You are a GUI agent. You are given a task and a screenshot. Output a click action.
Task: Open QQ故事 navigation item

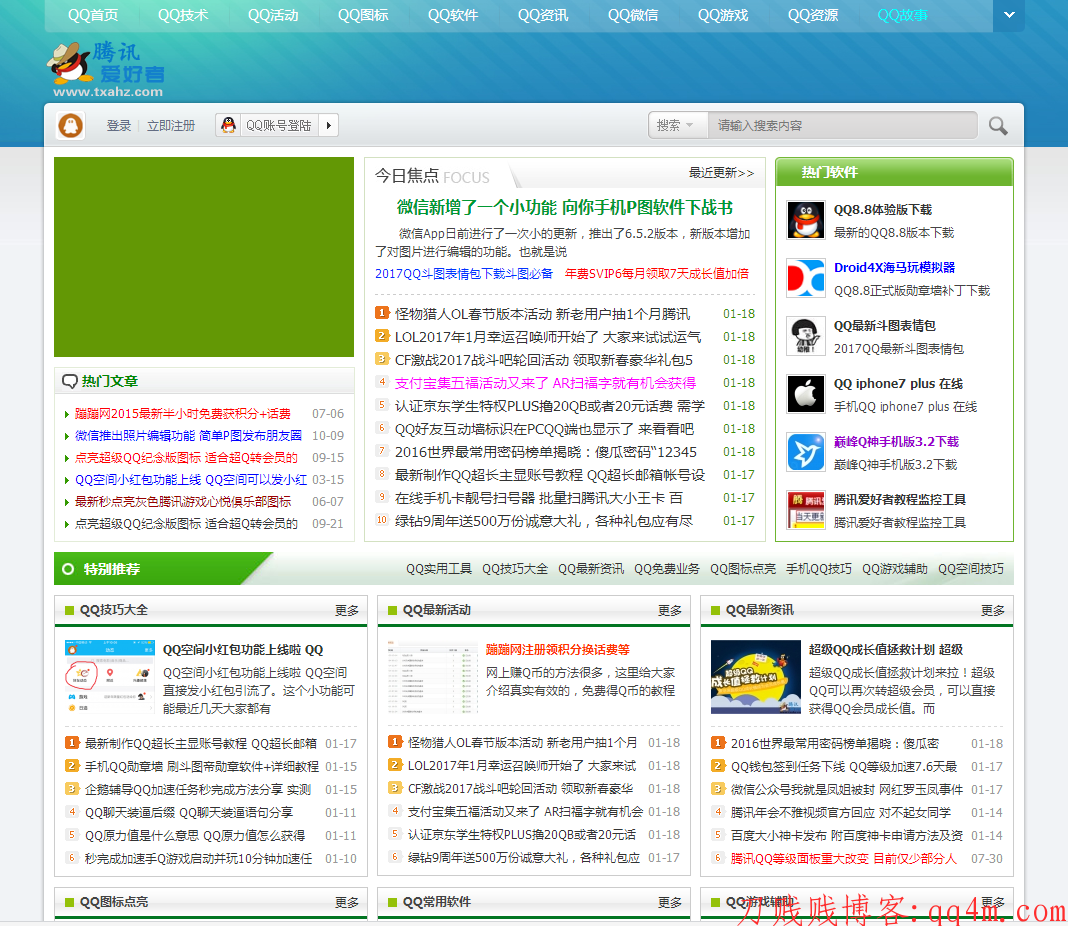(902, 15)
